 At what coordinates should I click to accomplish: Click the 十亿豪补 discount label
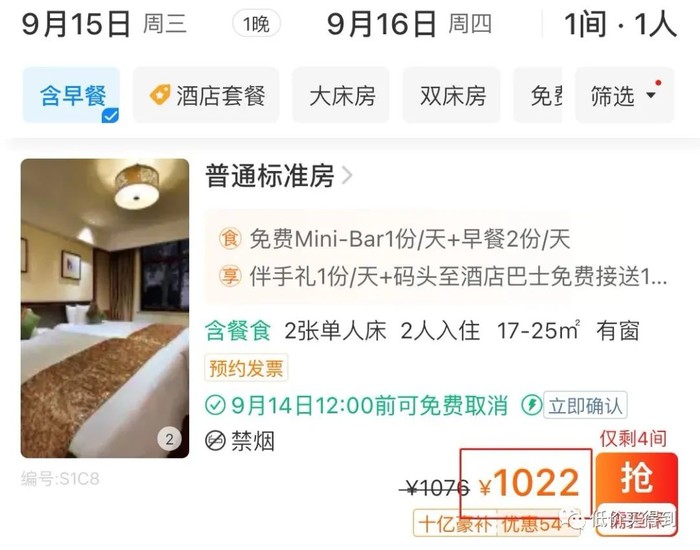pyautogui.click(x=455, y=523)
